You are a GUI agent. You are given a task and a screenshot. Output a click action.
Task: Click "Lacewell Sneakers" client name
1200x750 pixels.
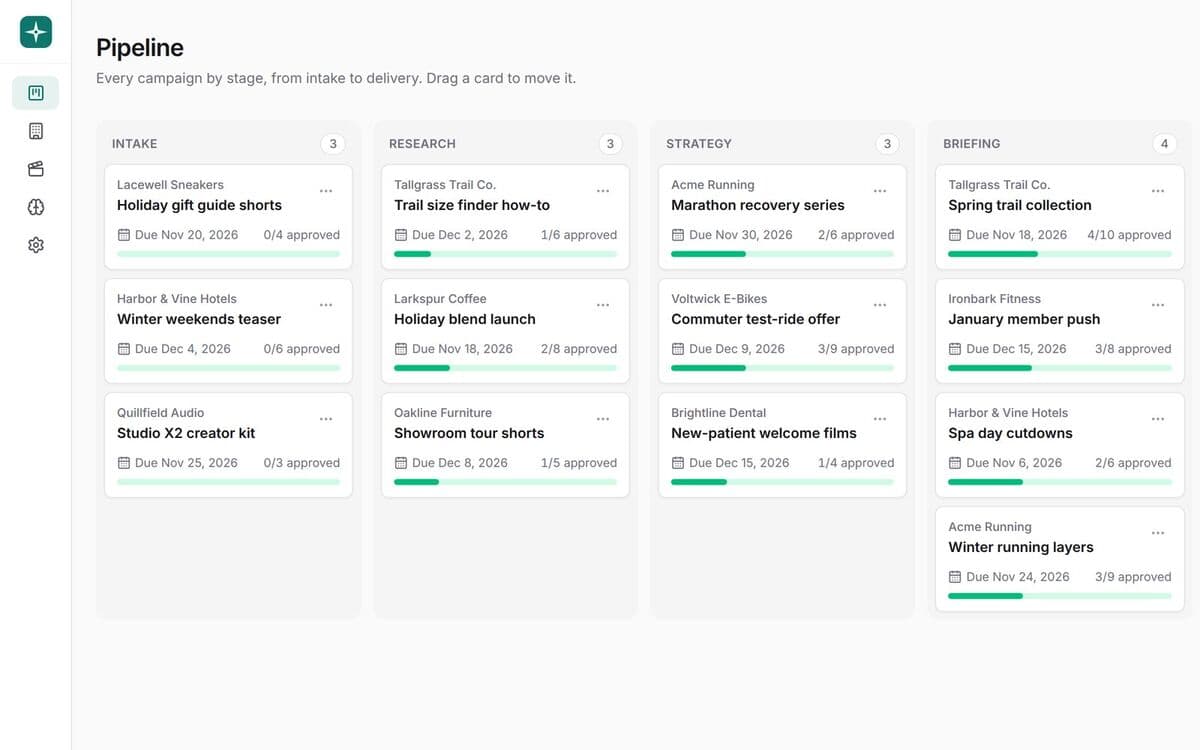click(170, 185)
